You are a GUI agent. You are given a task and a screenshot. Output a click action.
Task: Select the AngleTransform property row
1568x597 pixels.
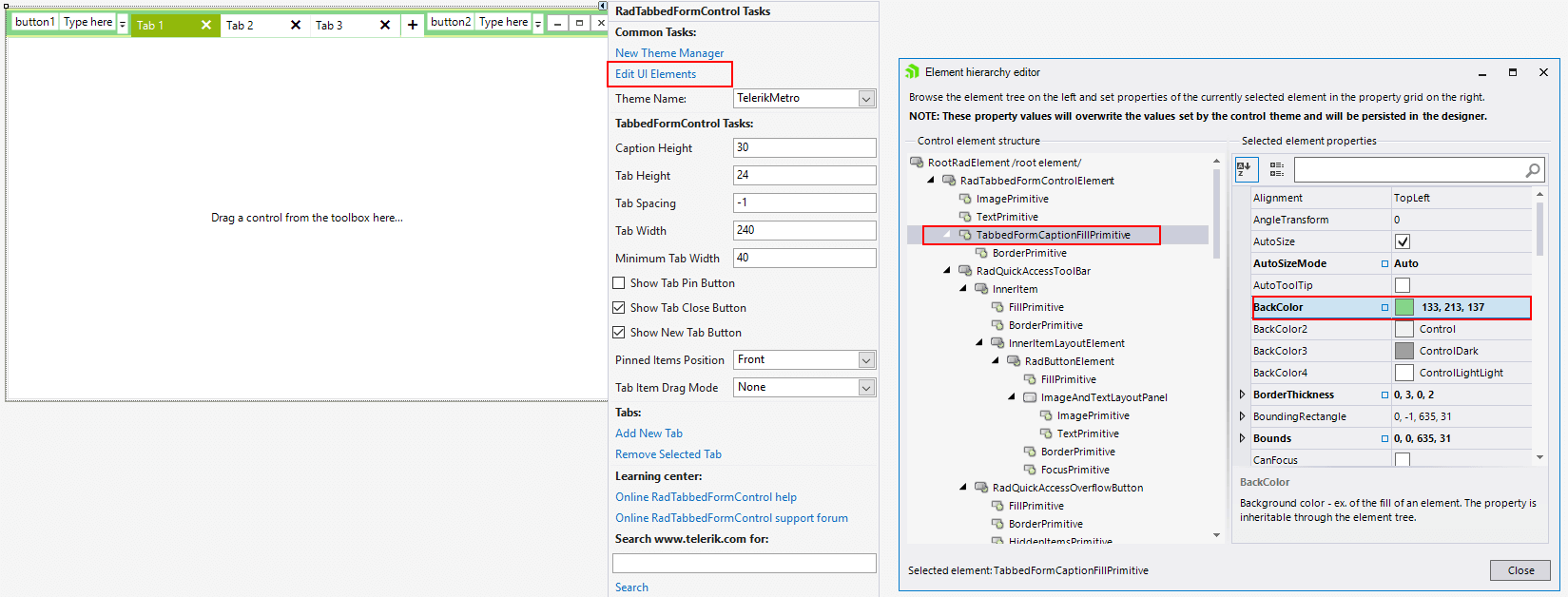pos(1391,220)
